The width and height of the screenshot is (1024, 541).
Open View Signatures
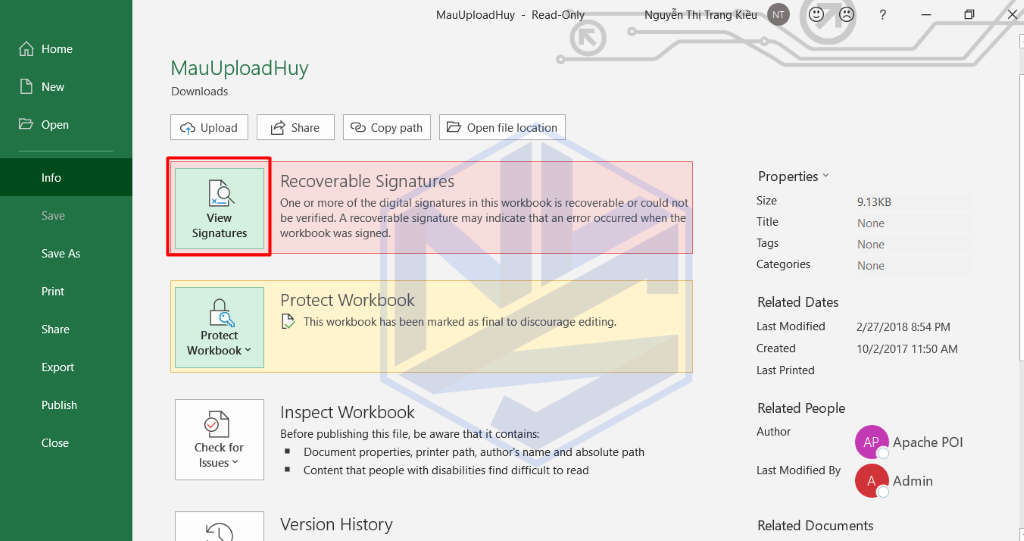(219, 208)
